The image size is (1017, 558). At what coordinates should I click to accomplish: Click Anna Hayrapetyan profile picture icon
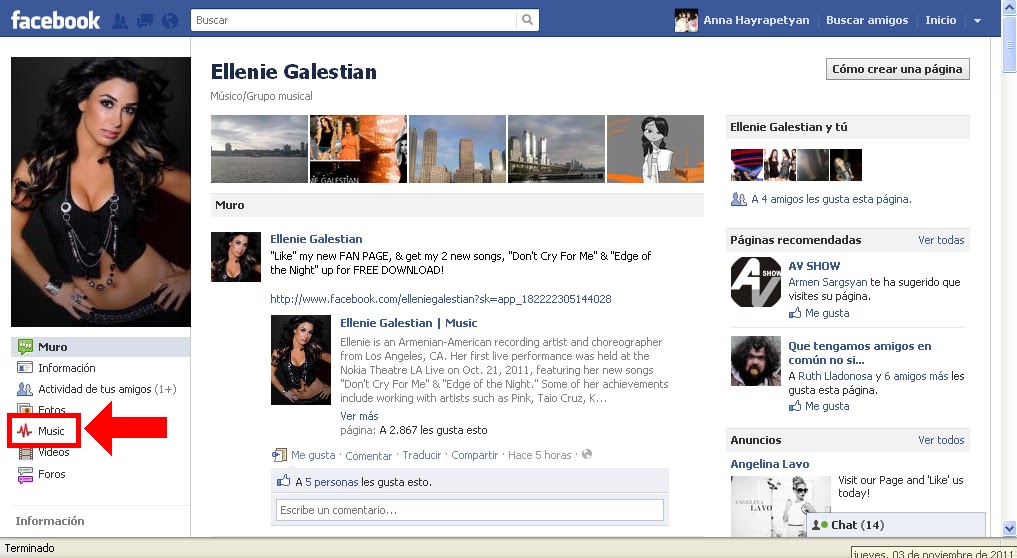click(686, 20)
